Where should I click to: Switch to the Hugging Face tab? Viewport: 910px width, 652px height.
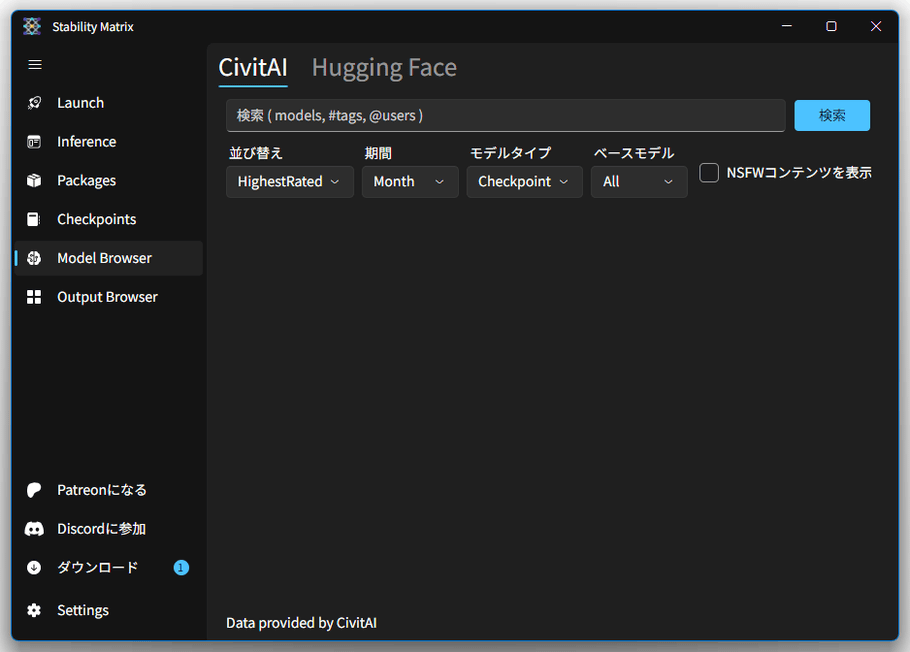pyautogui.click(x=384, y=68)
